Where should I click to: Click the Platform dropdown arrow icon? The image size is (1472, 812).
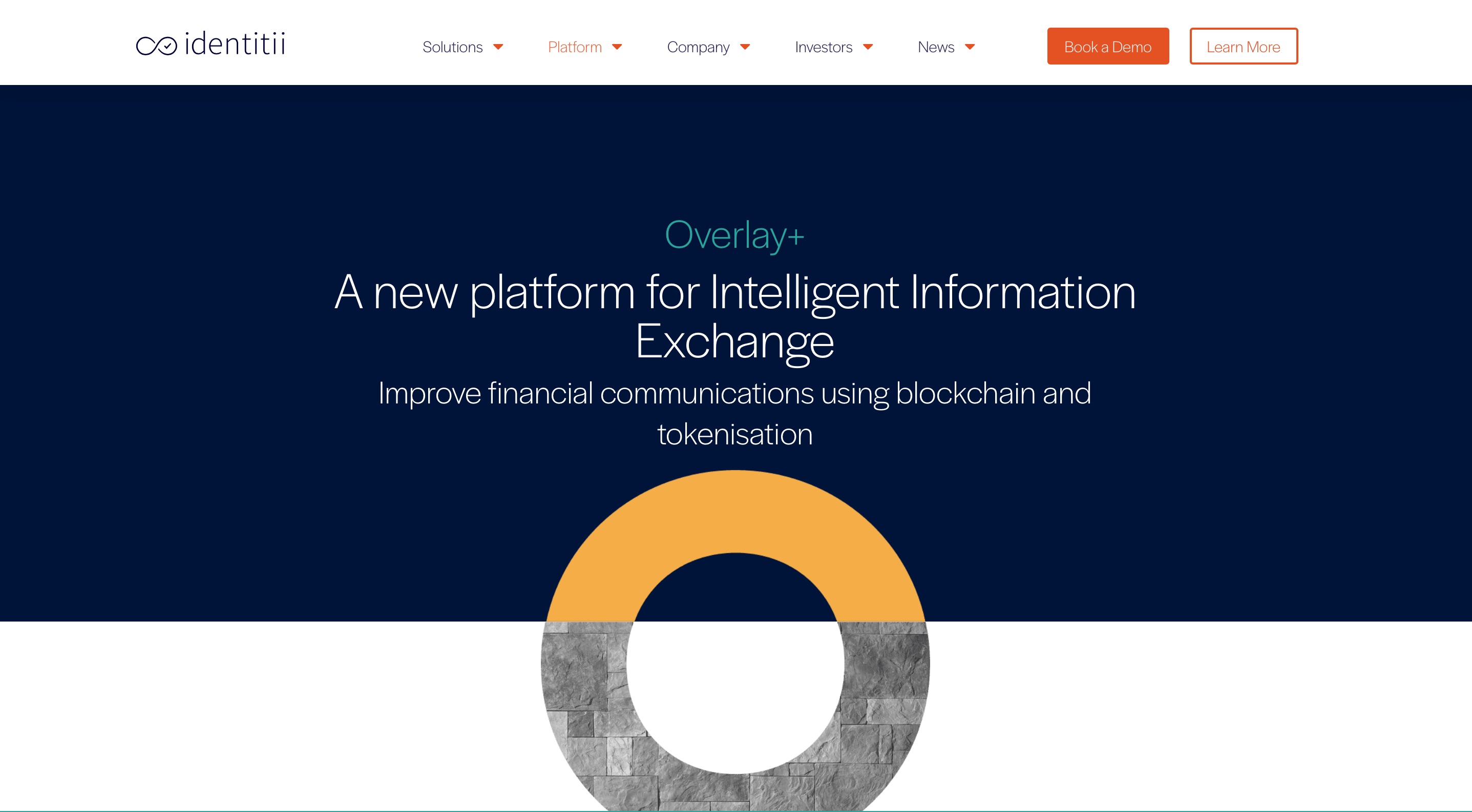pos(618,47)
